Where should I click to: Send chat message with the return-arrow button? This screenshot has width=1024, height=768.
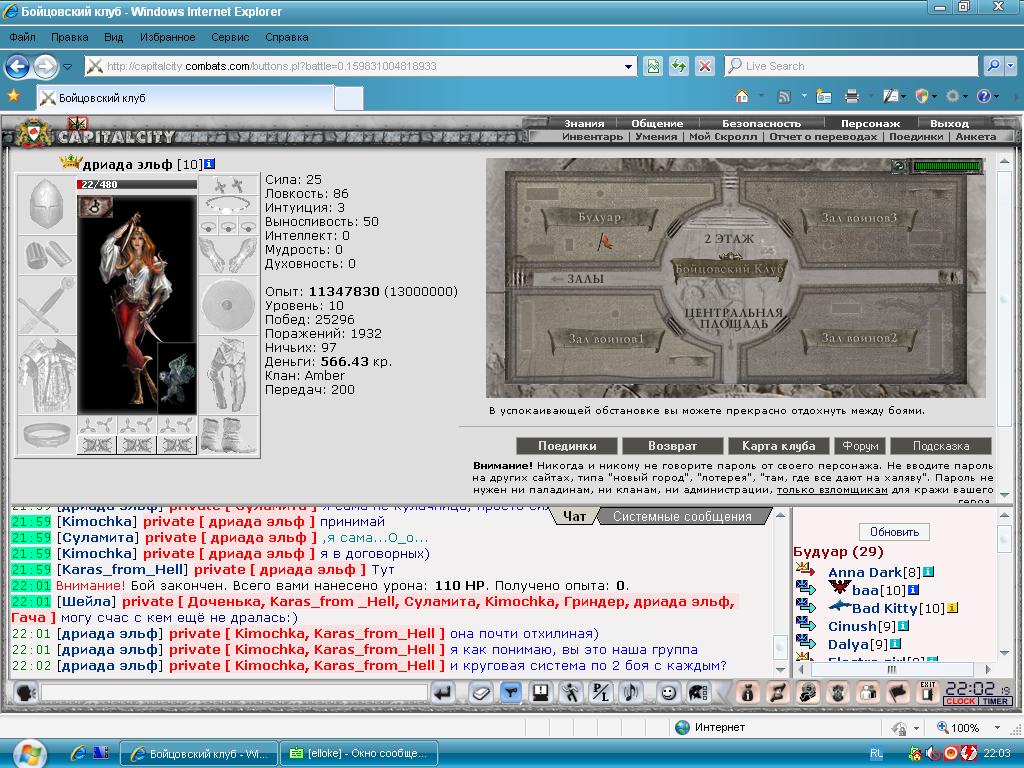[443, 693]
